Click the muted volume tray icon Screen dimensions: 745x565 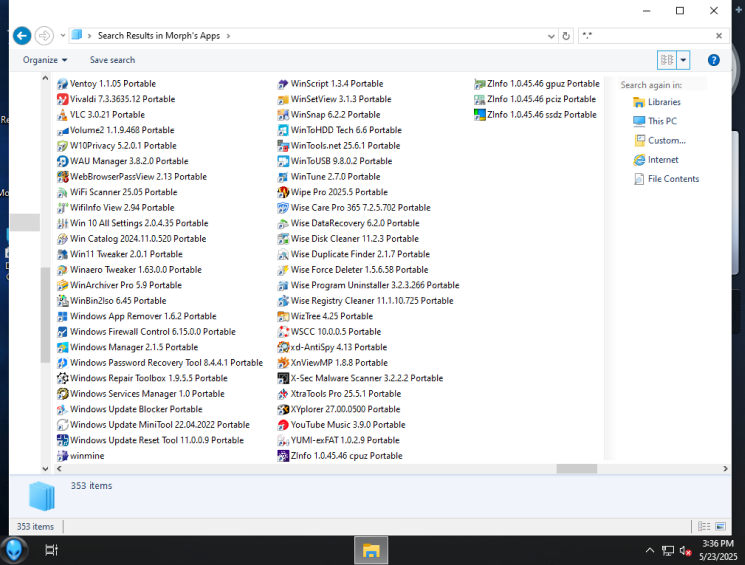[x=685, y=551]
